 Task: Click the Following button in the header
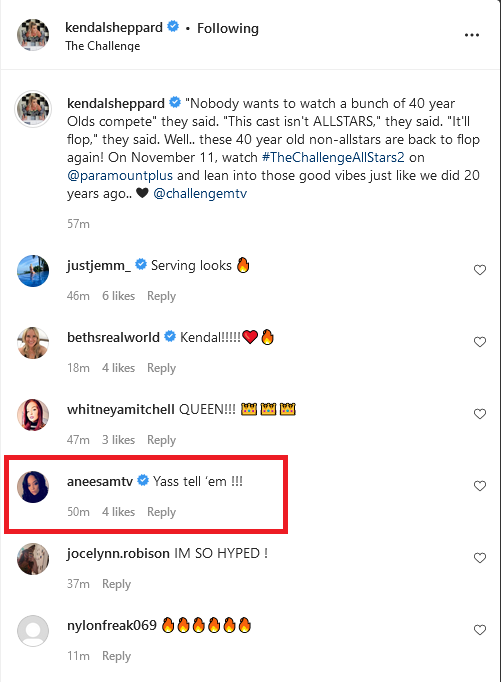(x=228, y=28)
